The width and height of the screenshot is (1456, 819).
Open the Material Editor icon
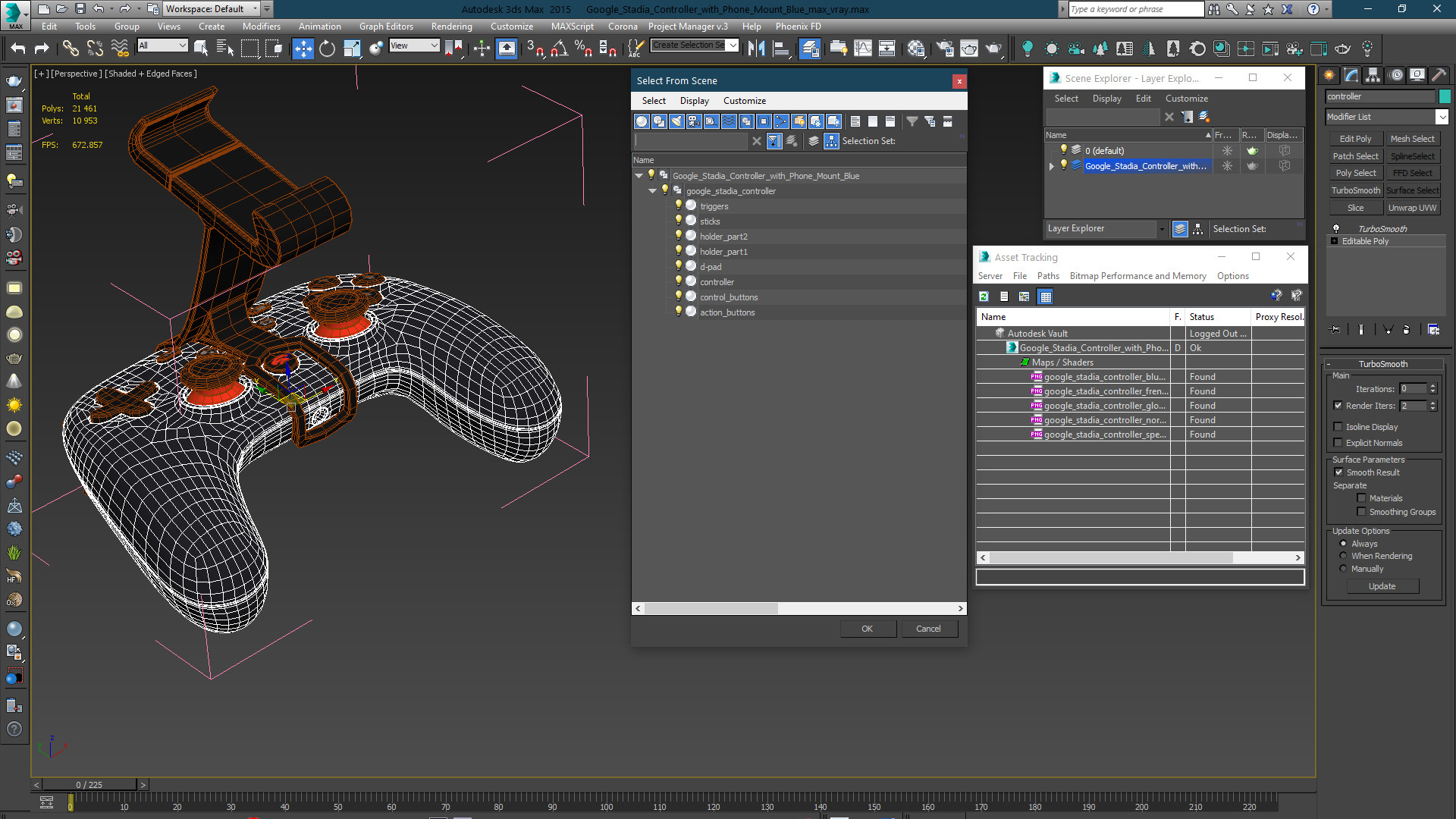point(916,49)
